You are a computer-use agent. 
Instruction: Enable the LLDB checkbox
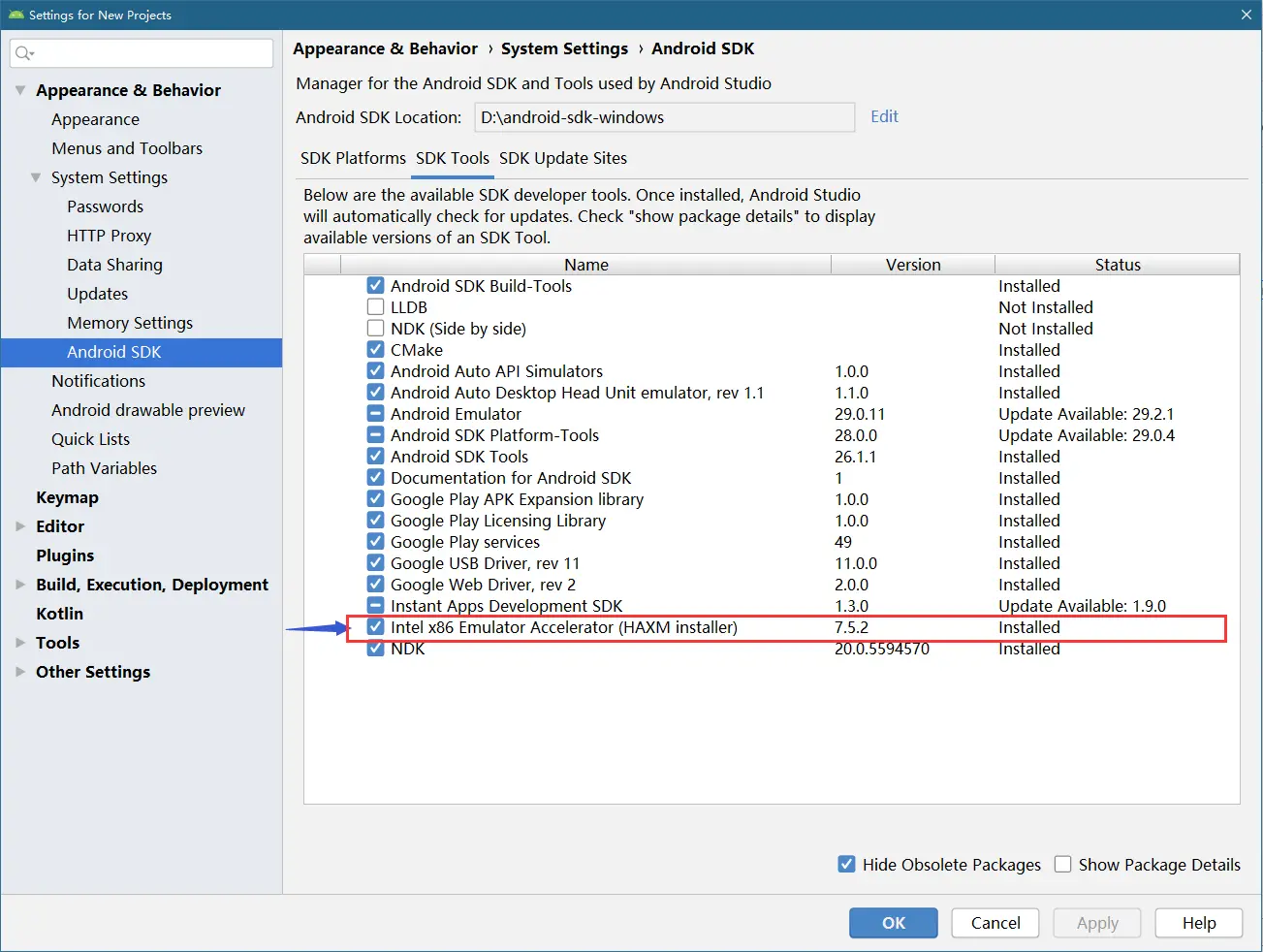(375, 307)
